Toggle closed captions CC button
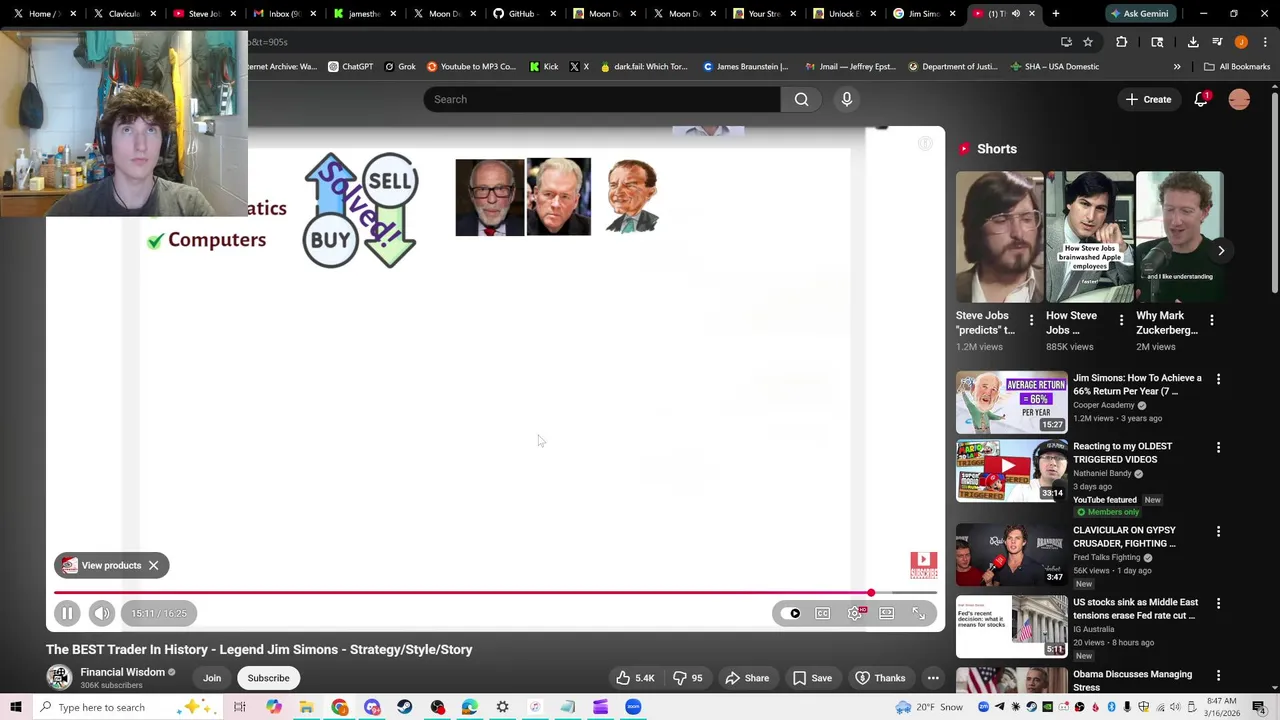 (x=822, y=613)
